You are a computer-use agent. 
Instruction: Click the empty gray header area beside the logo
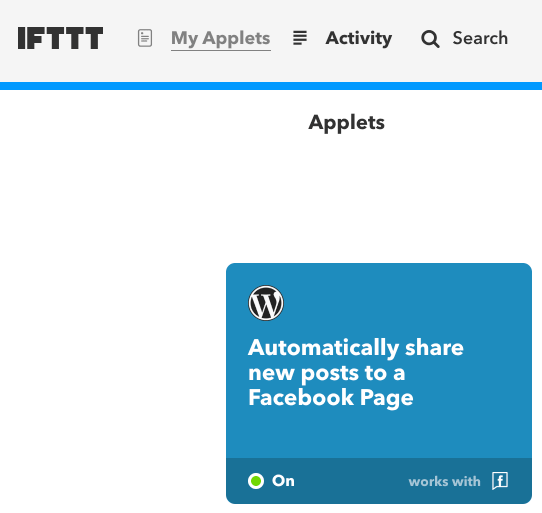(120, 38)
